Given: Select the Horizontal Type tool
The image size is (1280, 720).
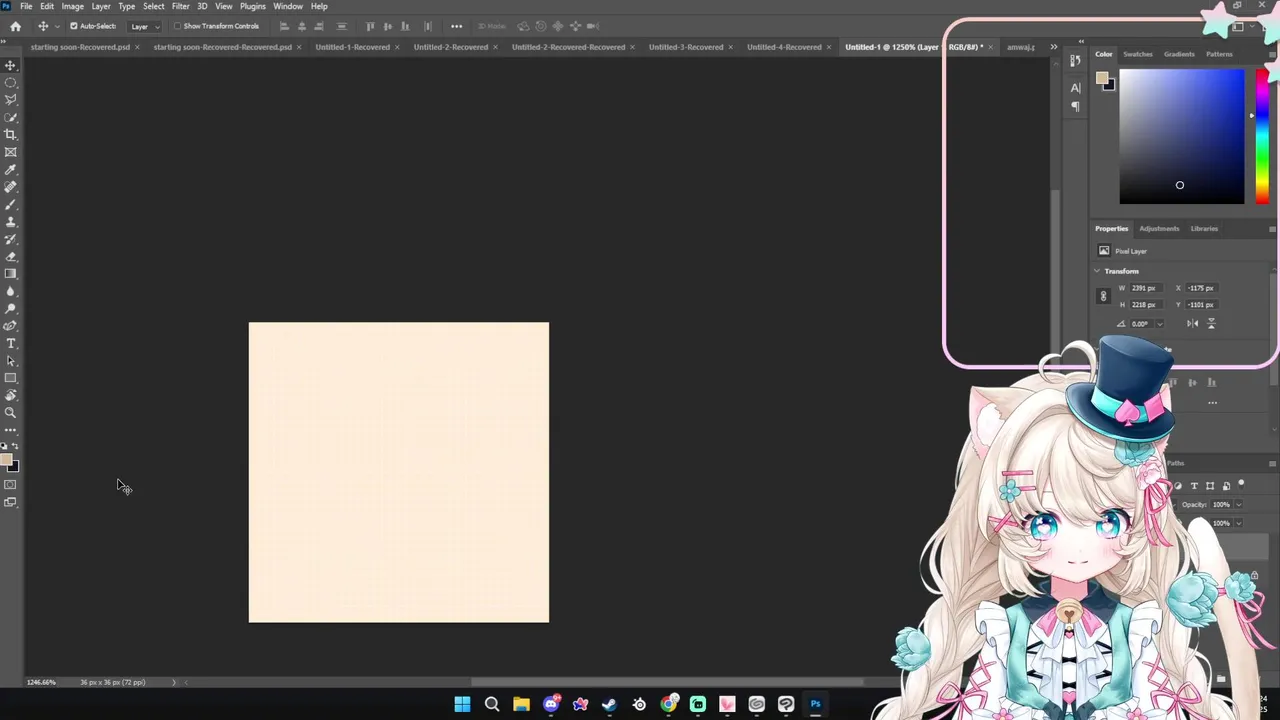Looking at the screenshot, I should [11, 343].
